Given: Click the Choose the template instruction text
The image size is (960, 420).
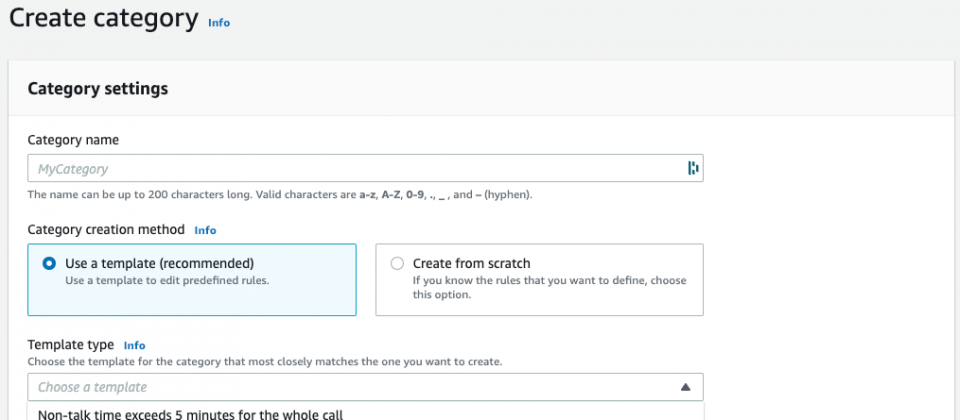Looking at the screenshot, I should (264, 362).
